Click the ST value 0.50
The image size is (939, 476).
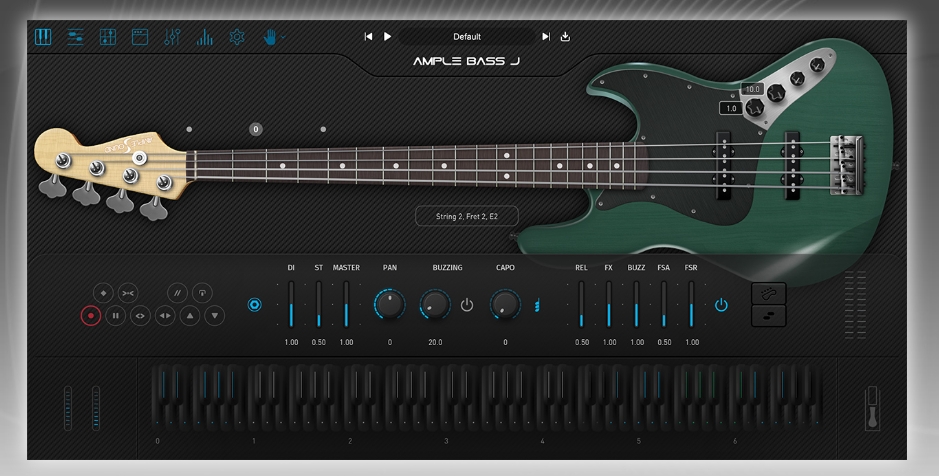pyautogui.click(x=319, y=342)
